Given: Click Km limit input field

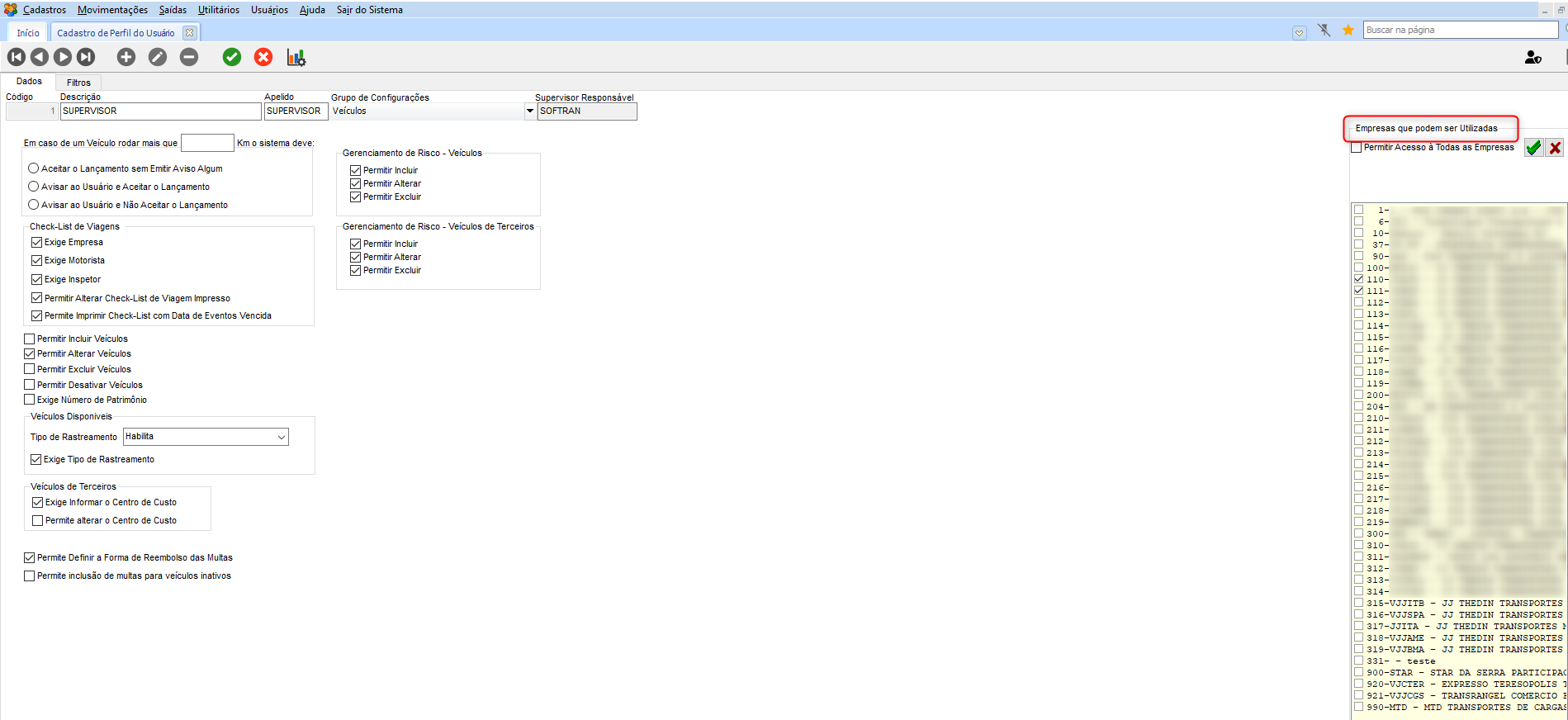Looking at the screenshot, I should (207, 143).
